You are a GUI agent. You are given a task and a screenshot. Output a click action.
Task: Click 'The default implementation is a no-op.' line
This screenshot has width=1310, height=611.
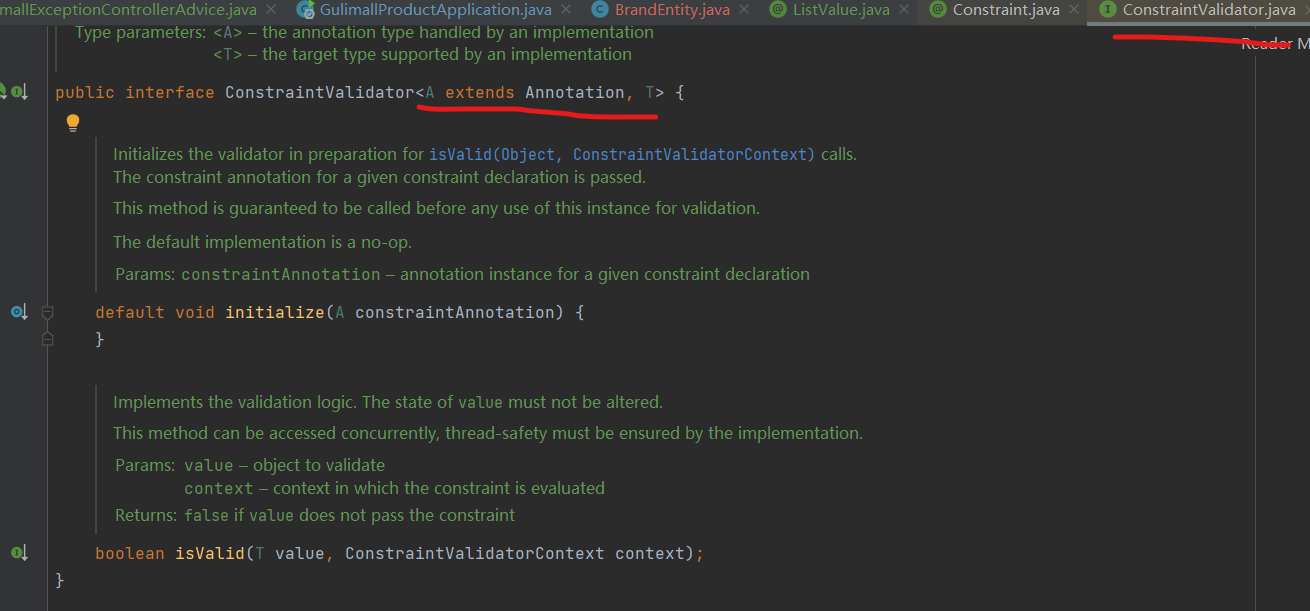click(262, 242)
